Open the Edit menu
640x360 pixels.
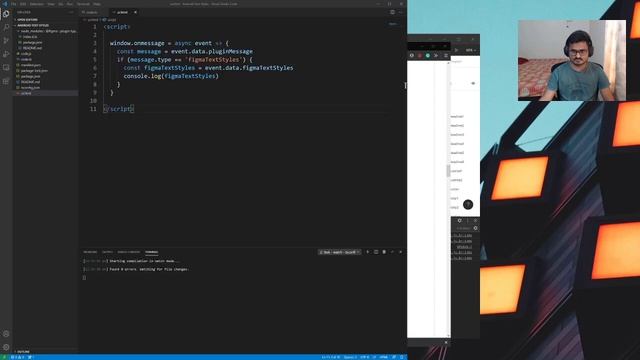(23, 4)
